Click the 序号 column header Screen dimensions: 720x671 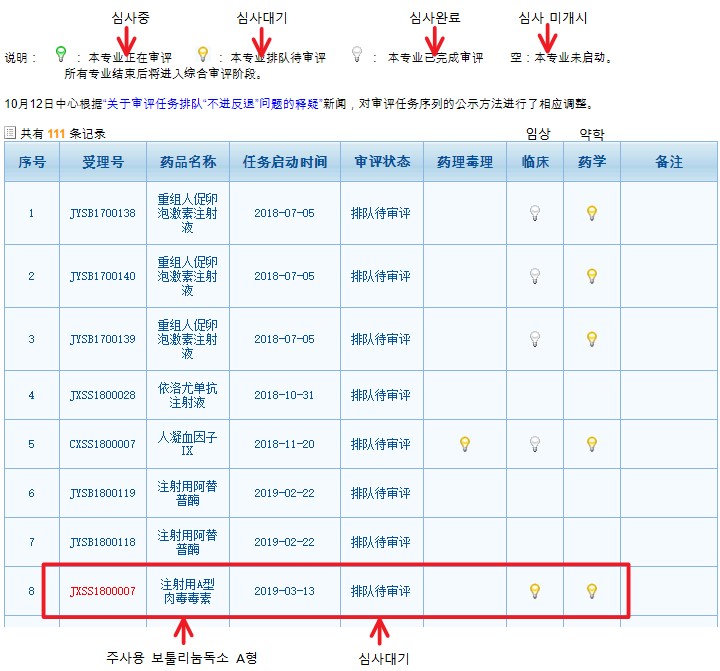coord(32,162)
